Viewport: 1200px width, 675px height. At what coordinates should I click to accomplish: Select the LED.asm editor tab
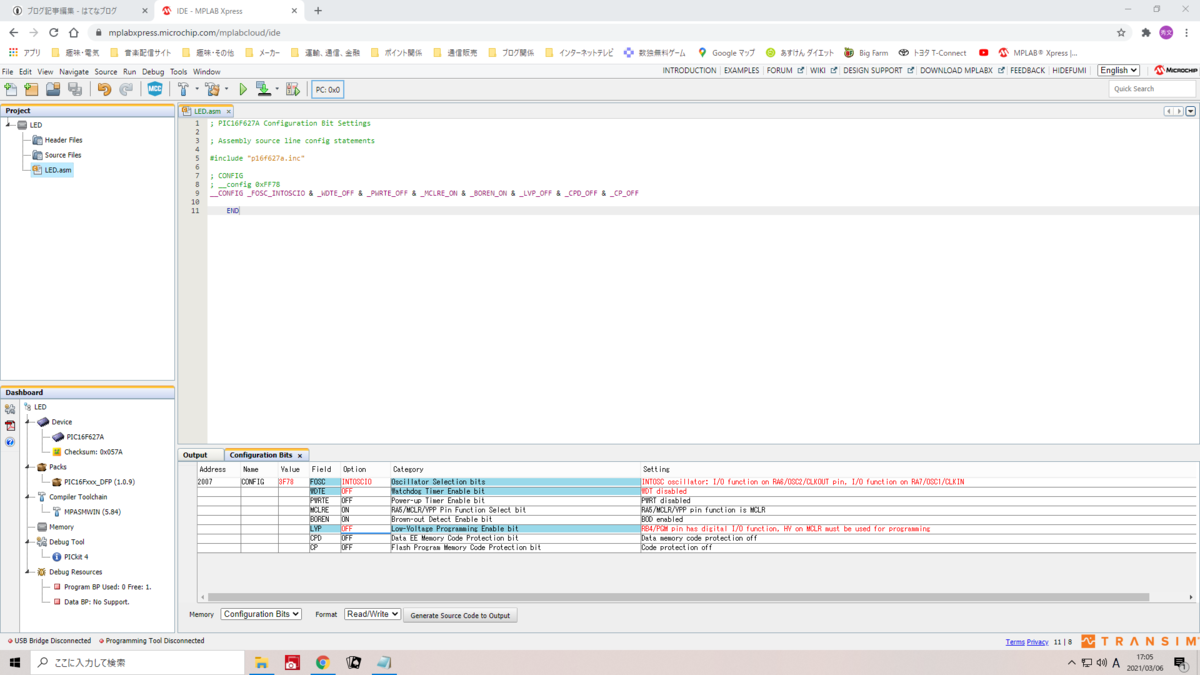(x=207, y=111)
